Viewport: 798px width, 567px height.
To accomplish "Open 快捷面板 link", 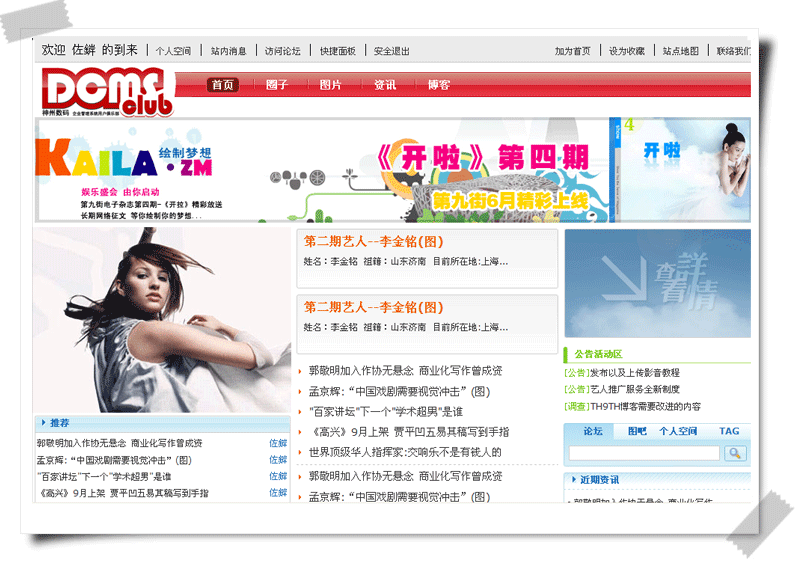I will point(337,51).
